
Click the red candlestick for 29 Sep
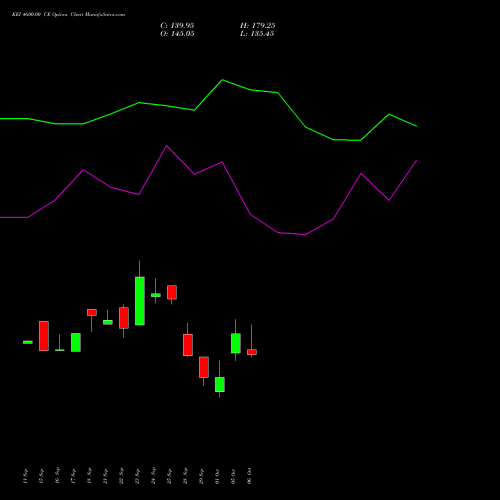click(x=204, y=367)
